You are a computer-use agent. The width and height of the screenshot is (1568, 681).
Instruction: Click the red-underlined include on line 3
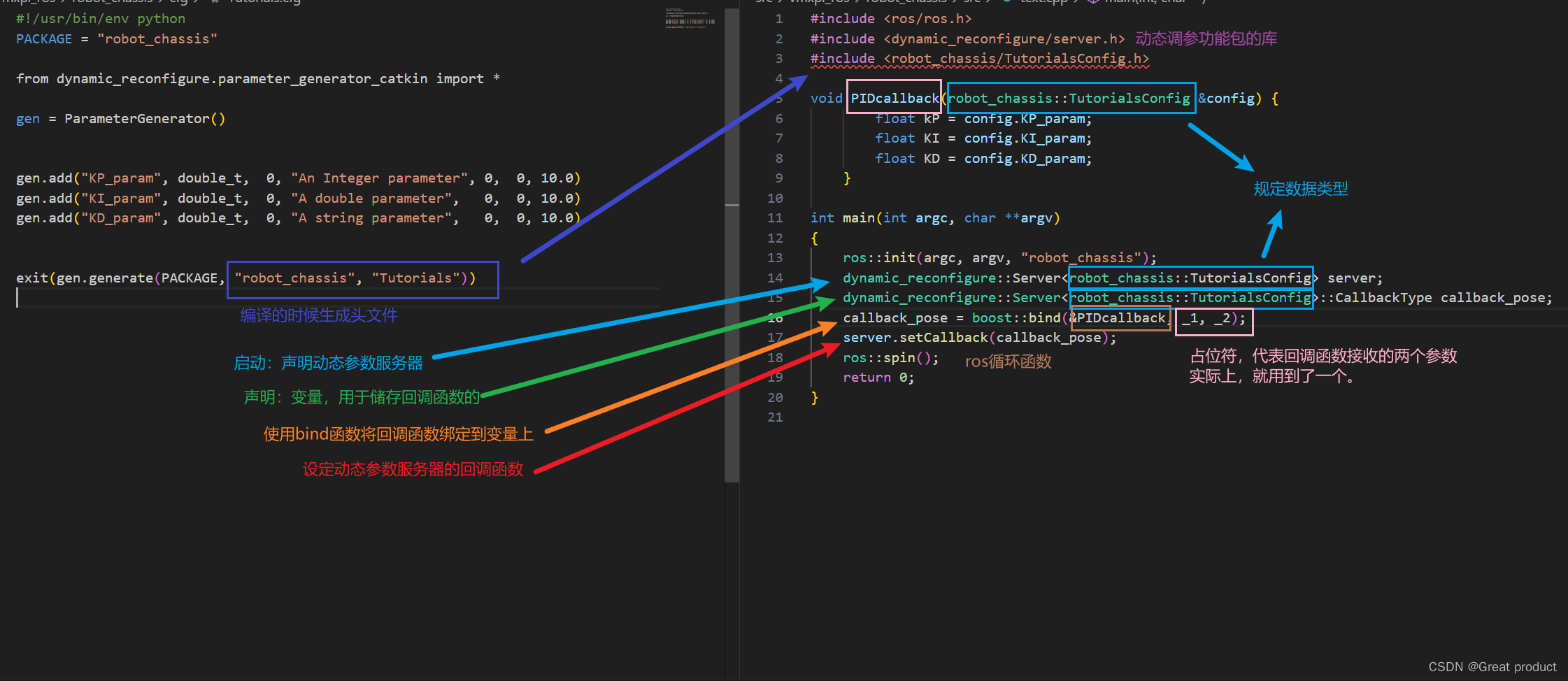click(x=979, y=59)
